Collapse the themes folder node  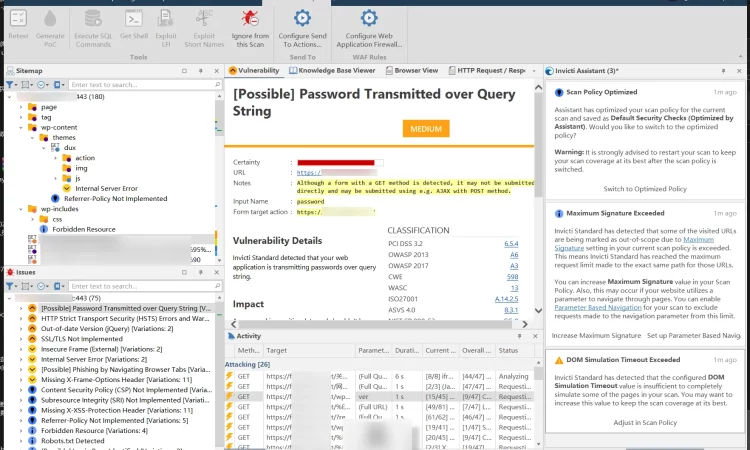[32, 138]
